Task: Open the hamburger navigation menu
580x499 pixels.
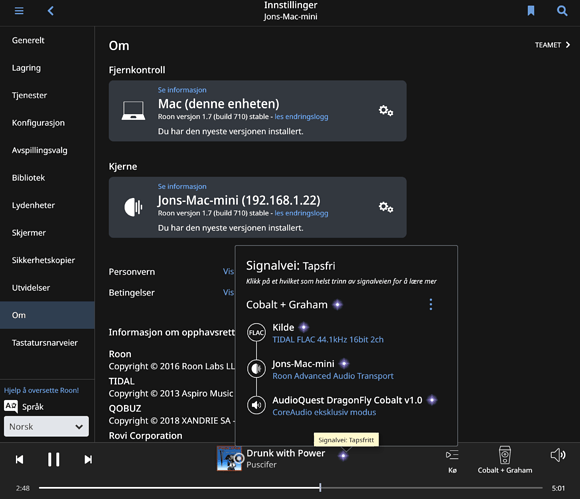Action: coord(19,11)
